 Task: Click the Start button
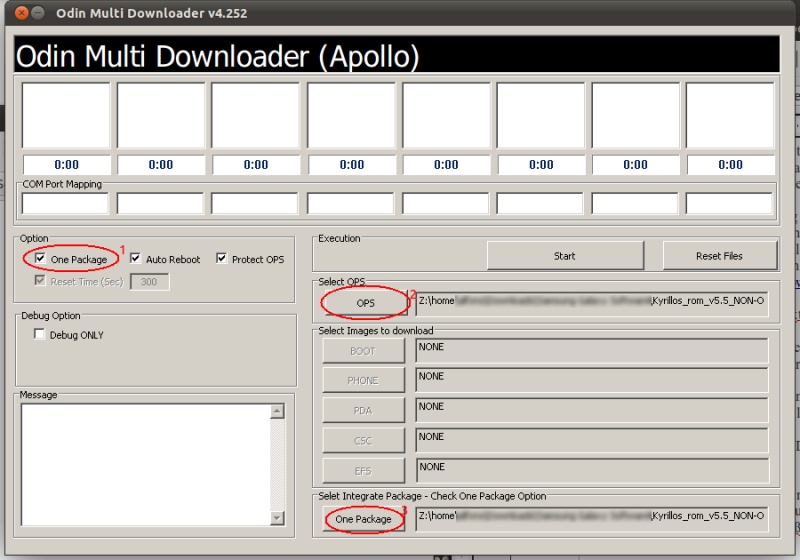565,256
